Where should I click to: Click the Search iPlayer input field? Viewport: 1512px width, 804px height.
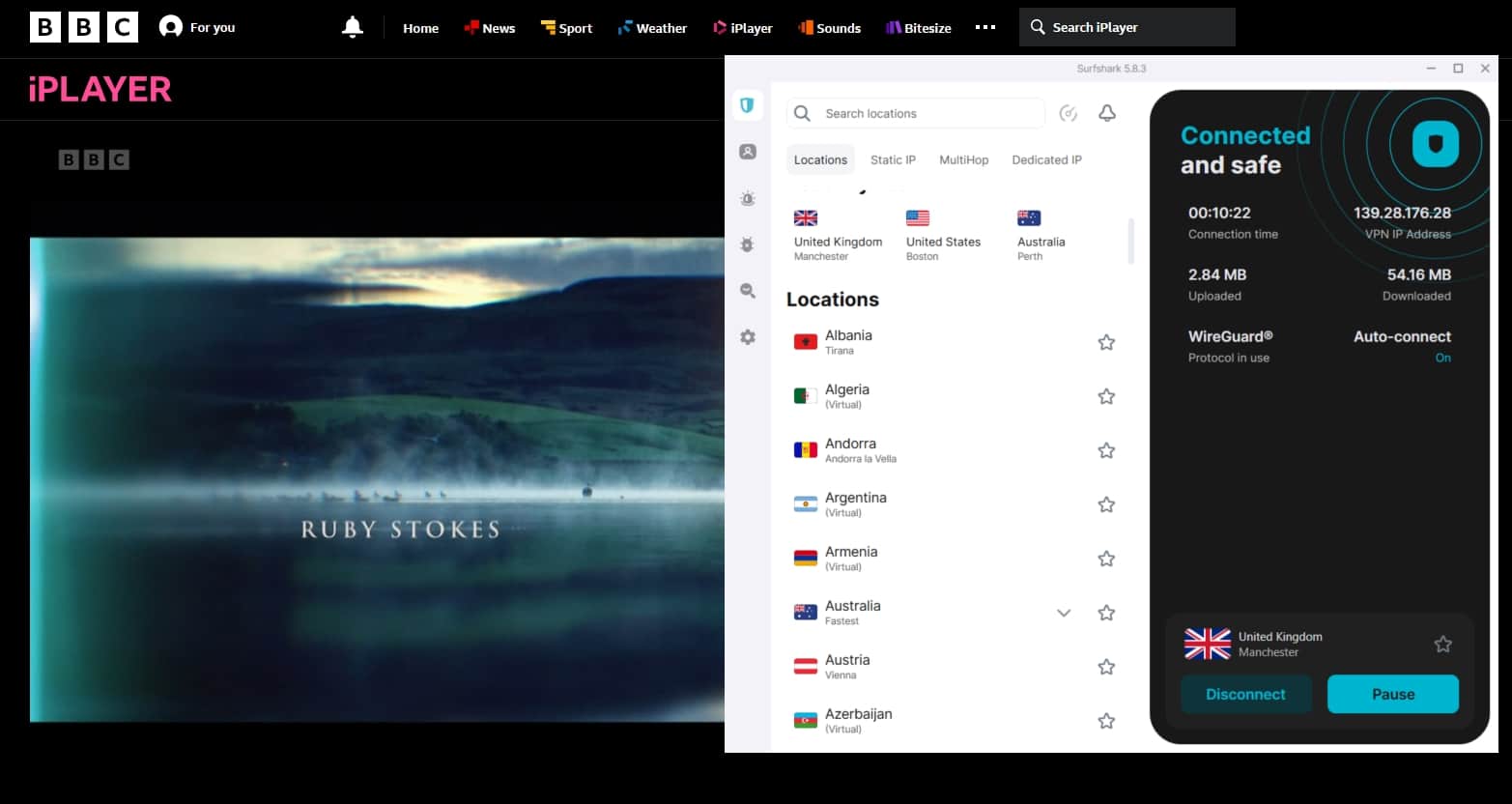pyautogui.click(x=1127, y=27)
